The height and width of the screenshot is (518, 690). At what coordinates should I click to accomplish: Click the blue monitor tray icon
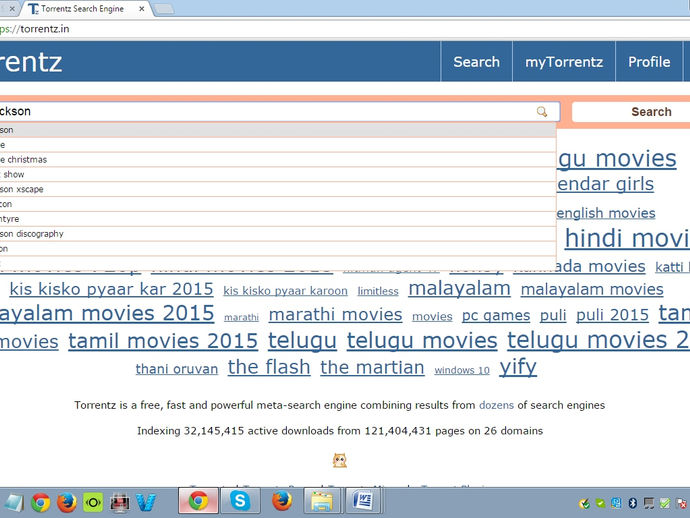pos(616,503)
